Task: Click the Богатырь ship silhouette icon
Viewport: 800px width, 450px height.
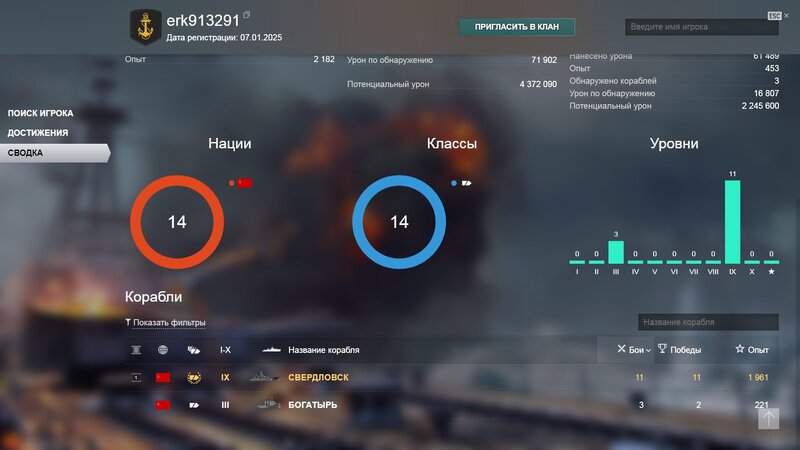Action: tap(266, 405)
